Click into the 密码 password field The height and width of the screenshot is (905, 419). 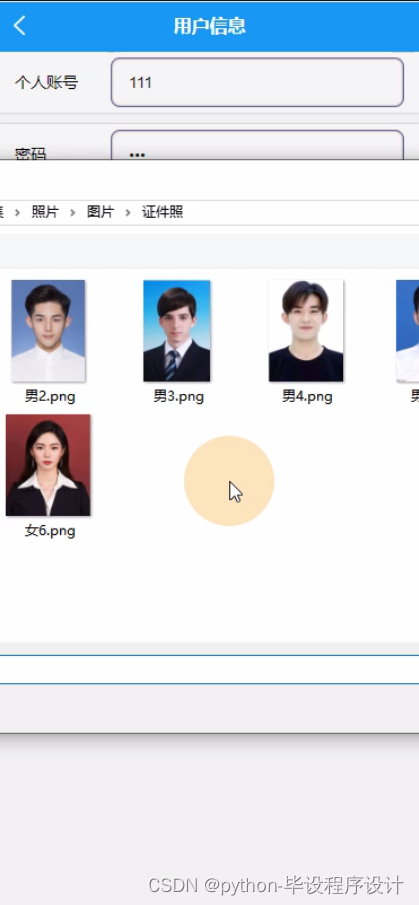[257, 145]
